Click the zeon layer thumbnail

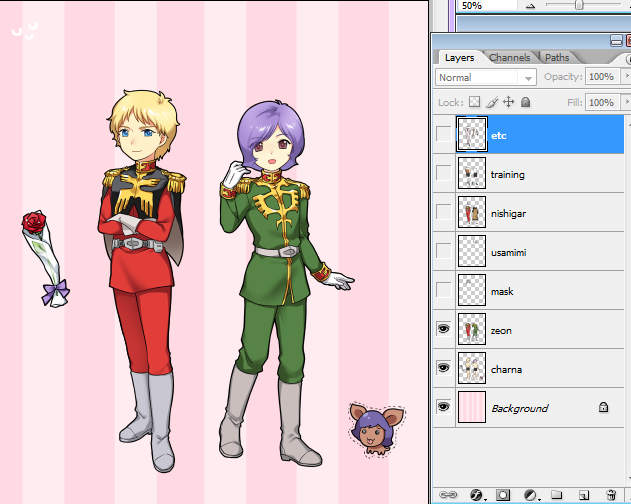tap(472, 329)
